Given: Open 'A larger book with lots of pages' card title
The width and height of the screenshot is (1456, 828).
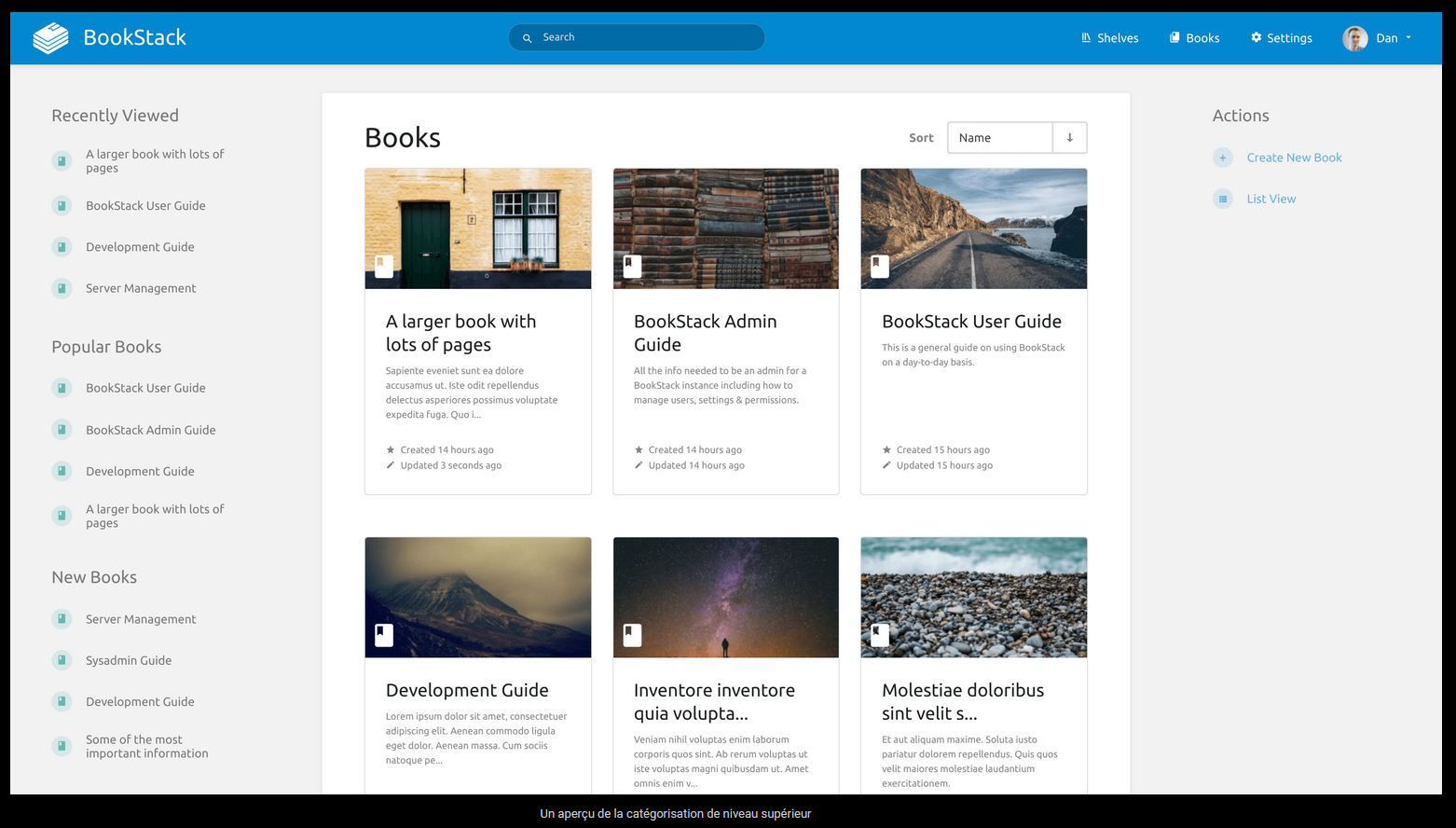Looking at the screenshot, I should tap(461, 333).
